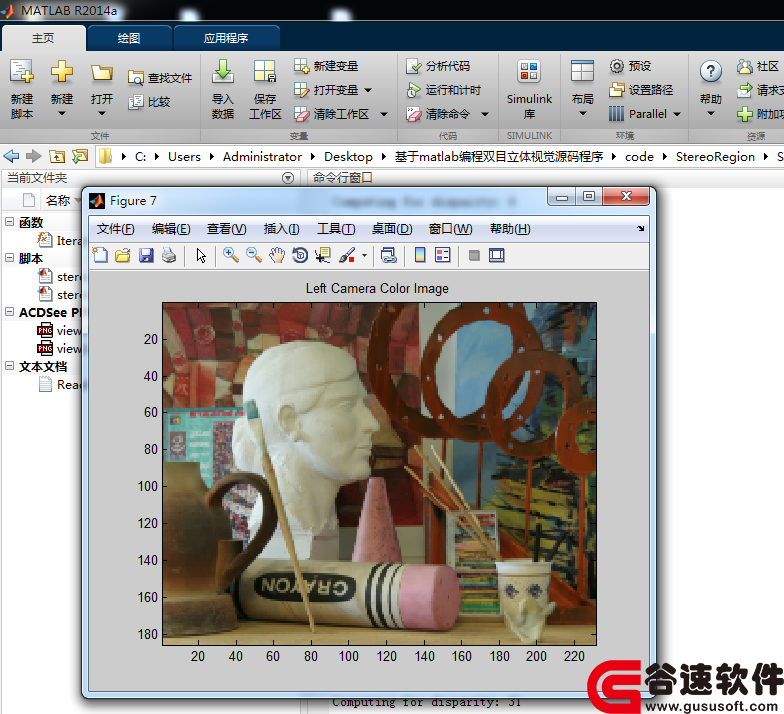
Task: Switch to the 主页 ribbon tab
Action: point(43,38)
